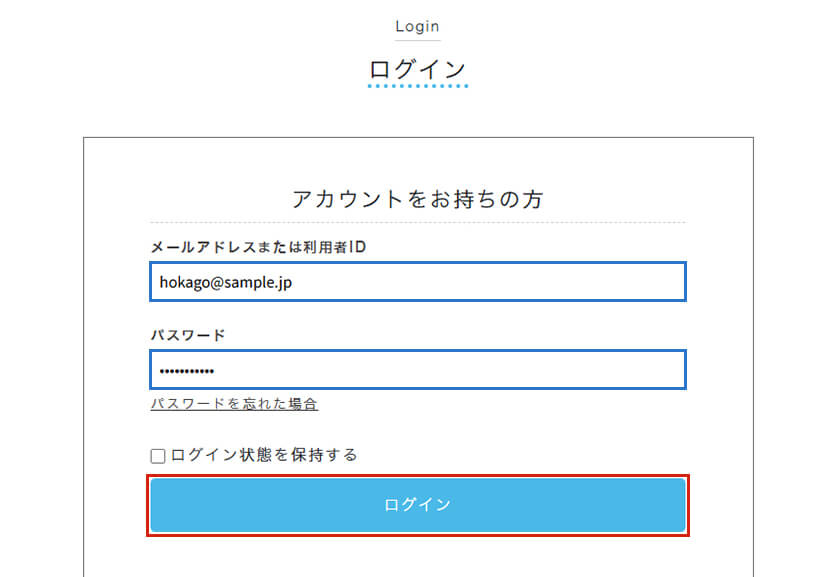The width and height of the screenshot is (840, 577).
Task: Click the large ログイン page title
Action: 418,70
